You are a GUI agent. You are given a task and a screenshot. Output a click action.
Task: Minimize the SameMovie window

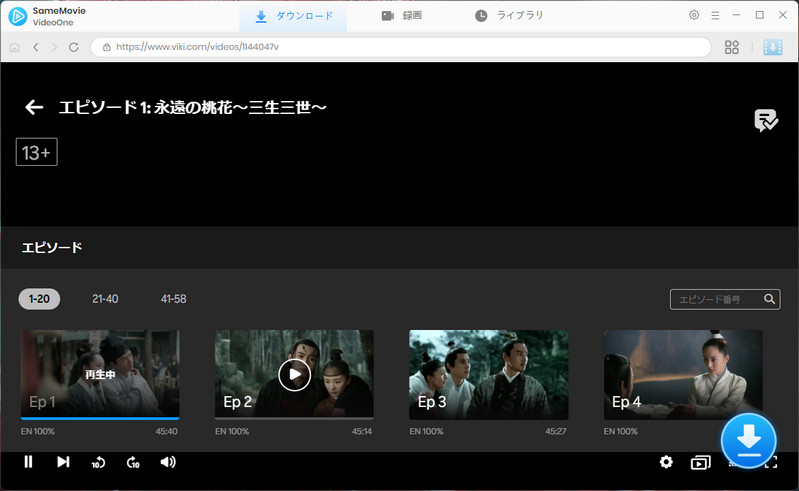[736, 15]
